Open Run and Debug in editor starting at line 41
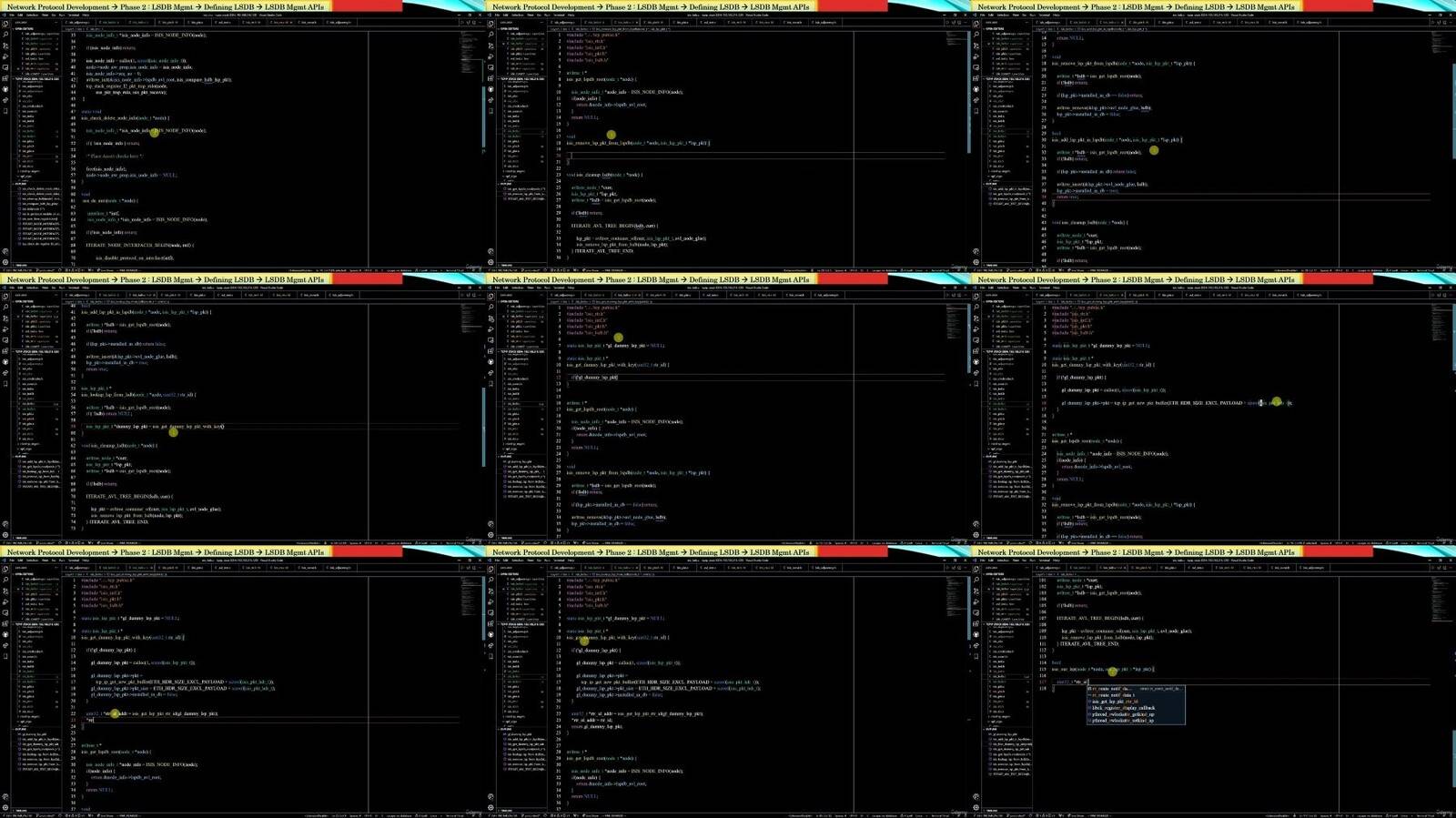The height and width of the screenshot is (818, 1456). tap(5, 330)
